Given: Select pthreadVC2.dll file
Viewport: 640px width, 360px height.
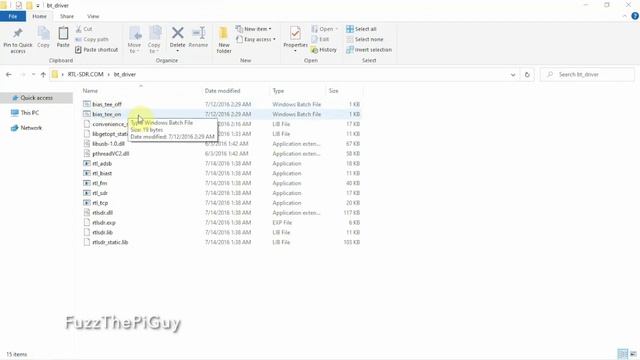Looking at the screenshot, I should tap(221, 153).
